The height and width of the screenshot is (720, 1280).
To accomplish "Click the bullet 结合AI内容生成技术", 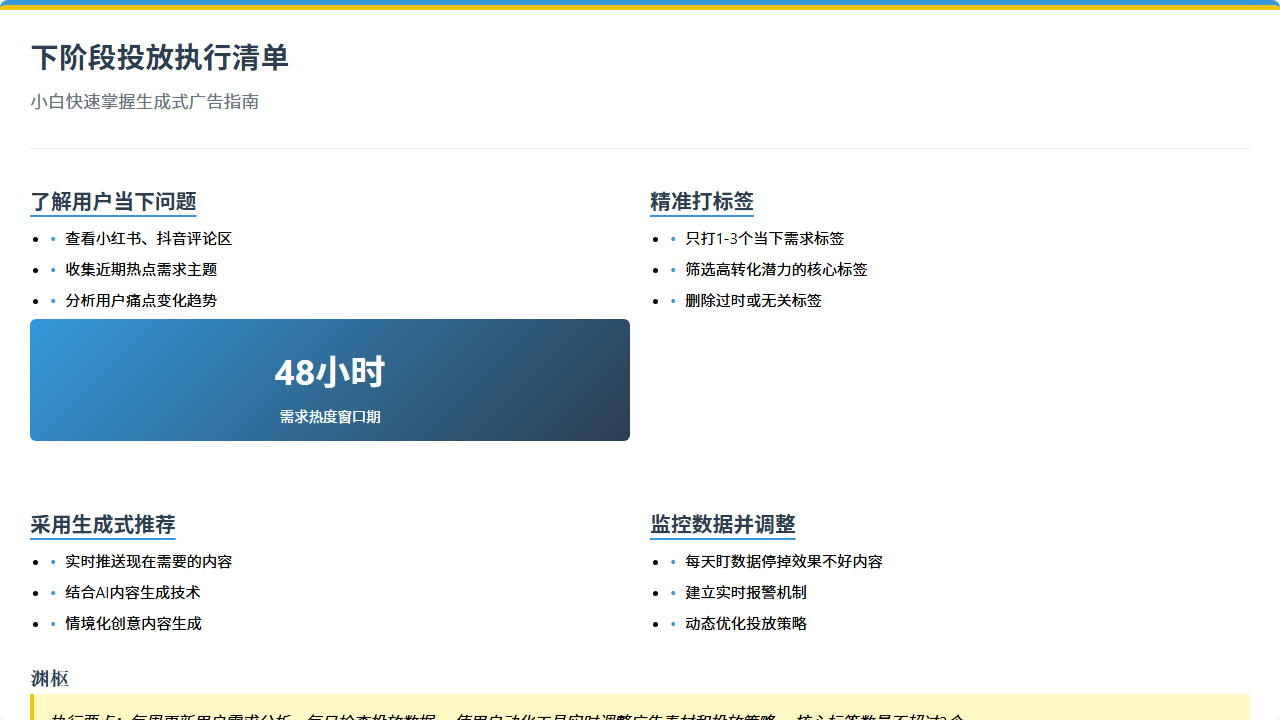I will click(133, 593).
